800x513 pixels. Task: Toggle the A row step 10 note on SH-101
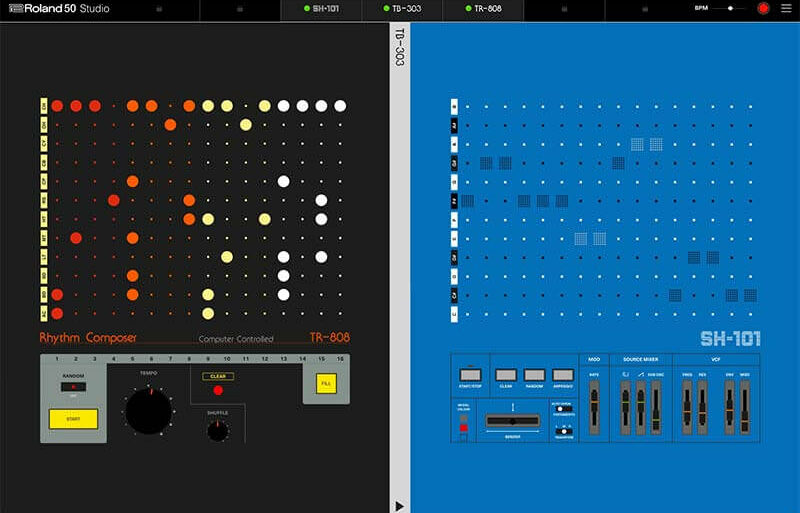click(637, 144)
